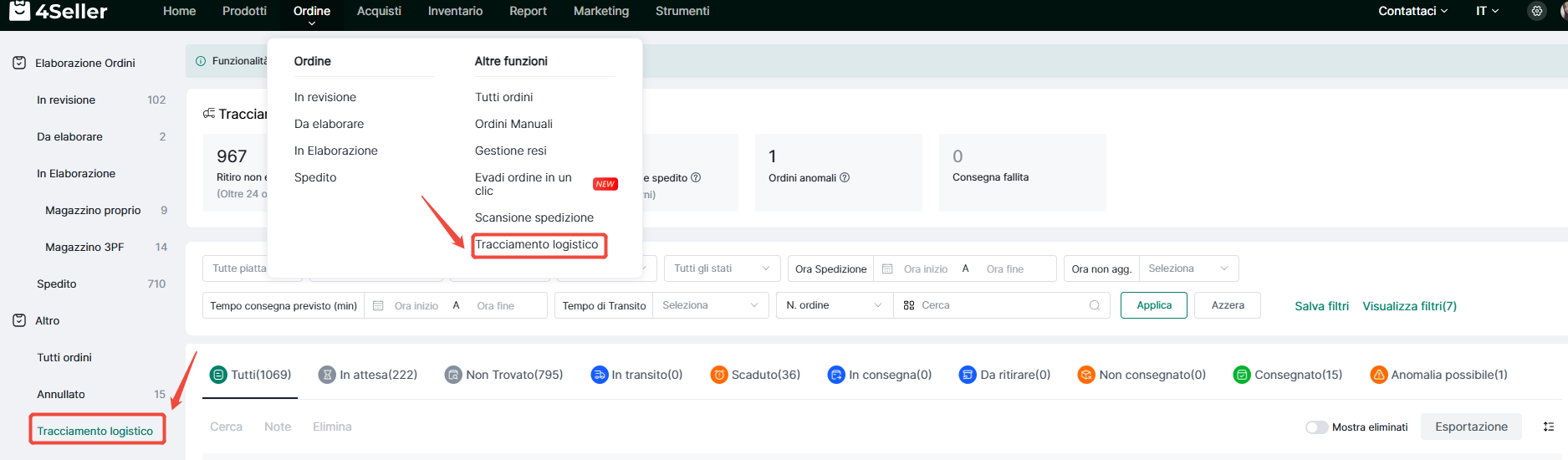
Task: Click the settings gear icon in header
Action: tap(1536, 11)
